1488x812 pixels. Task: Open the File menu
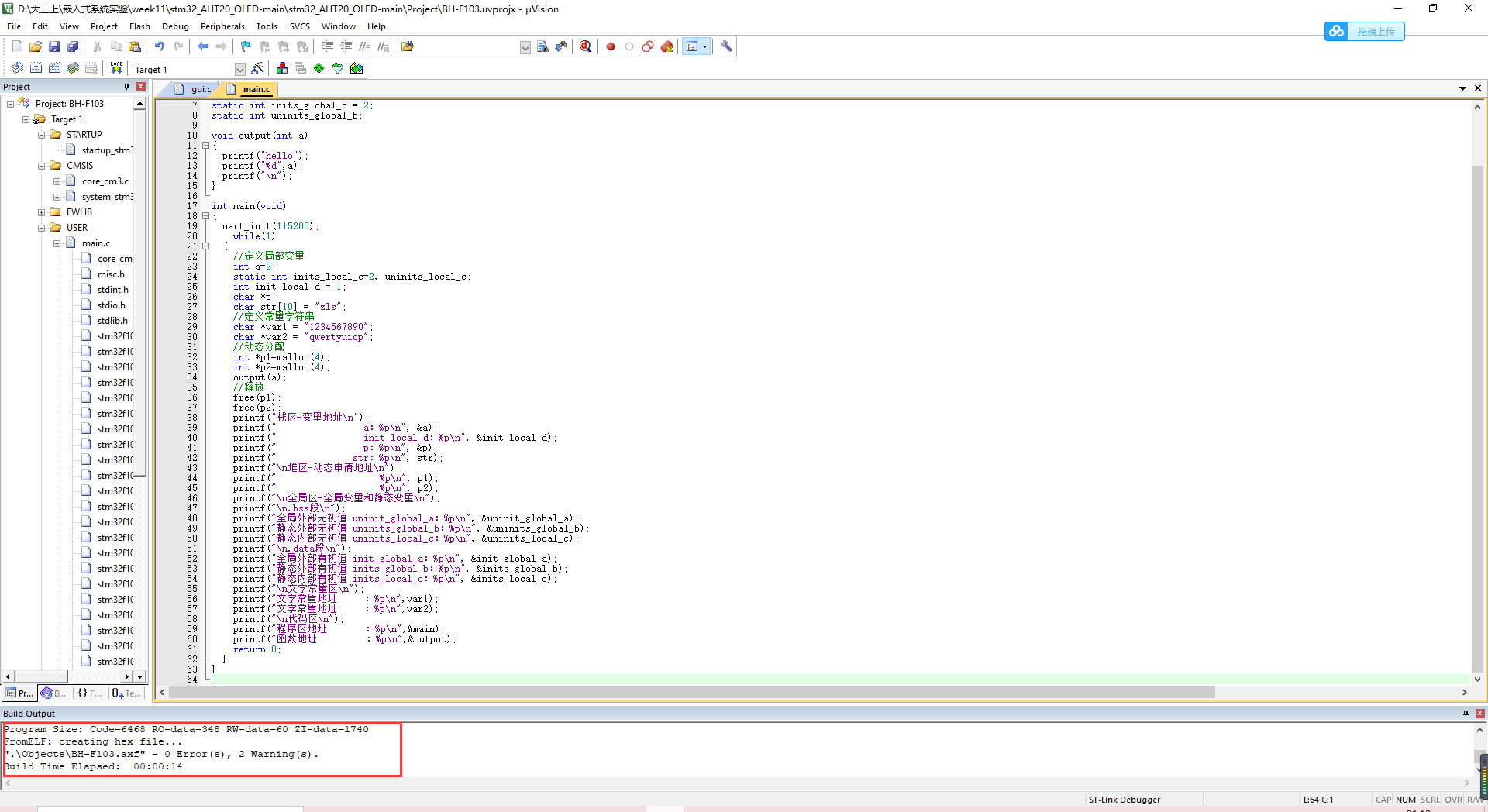14,26
